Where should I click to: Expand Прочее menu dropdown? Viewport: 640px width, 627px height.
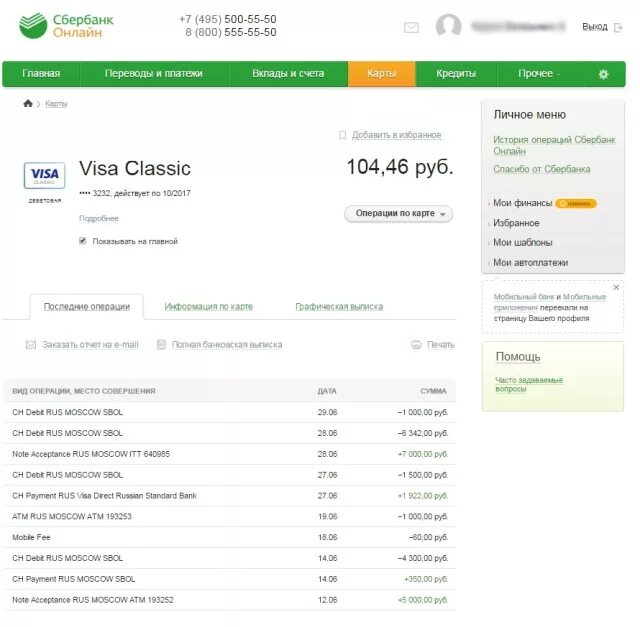pos(539,74)
